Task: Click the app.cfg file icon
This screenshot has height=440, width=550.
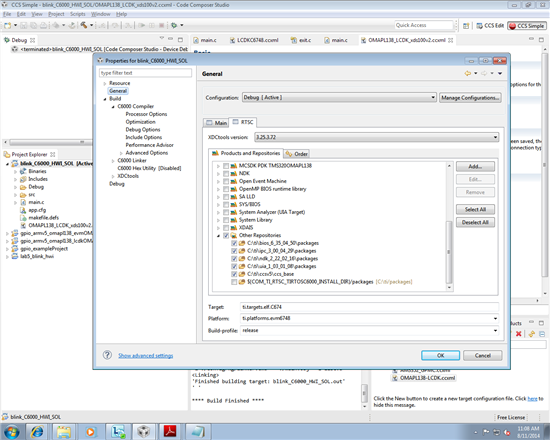Action: pyautogui.click(x=23, y=210)
